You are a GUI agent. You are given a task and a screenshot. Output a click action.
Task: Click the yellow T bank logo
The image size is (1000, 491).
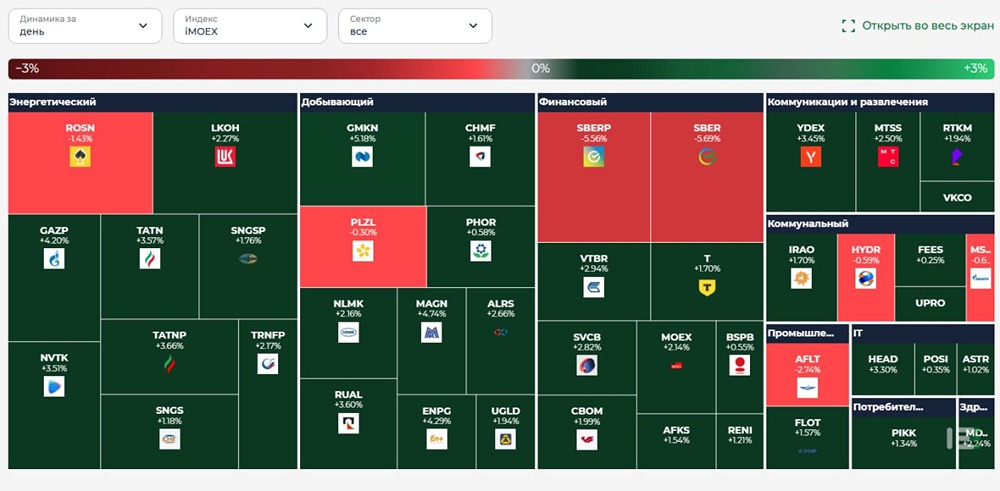pos(707,288)
